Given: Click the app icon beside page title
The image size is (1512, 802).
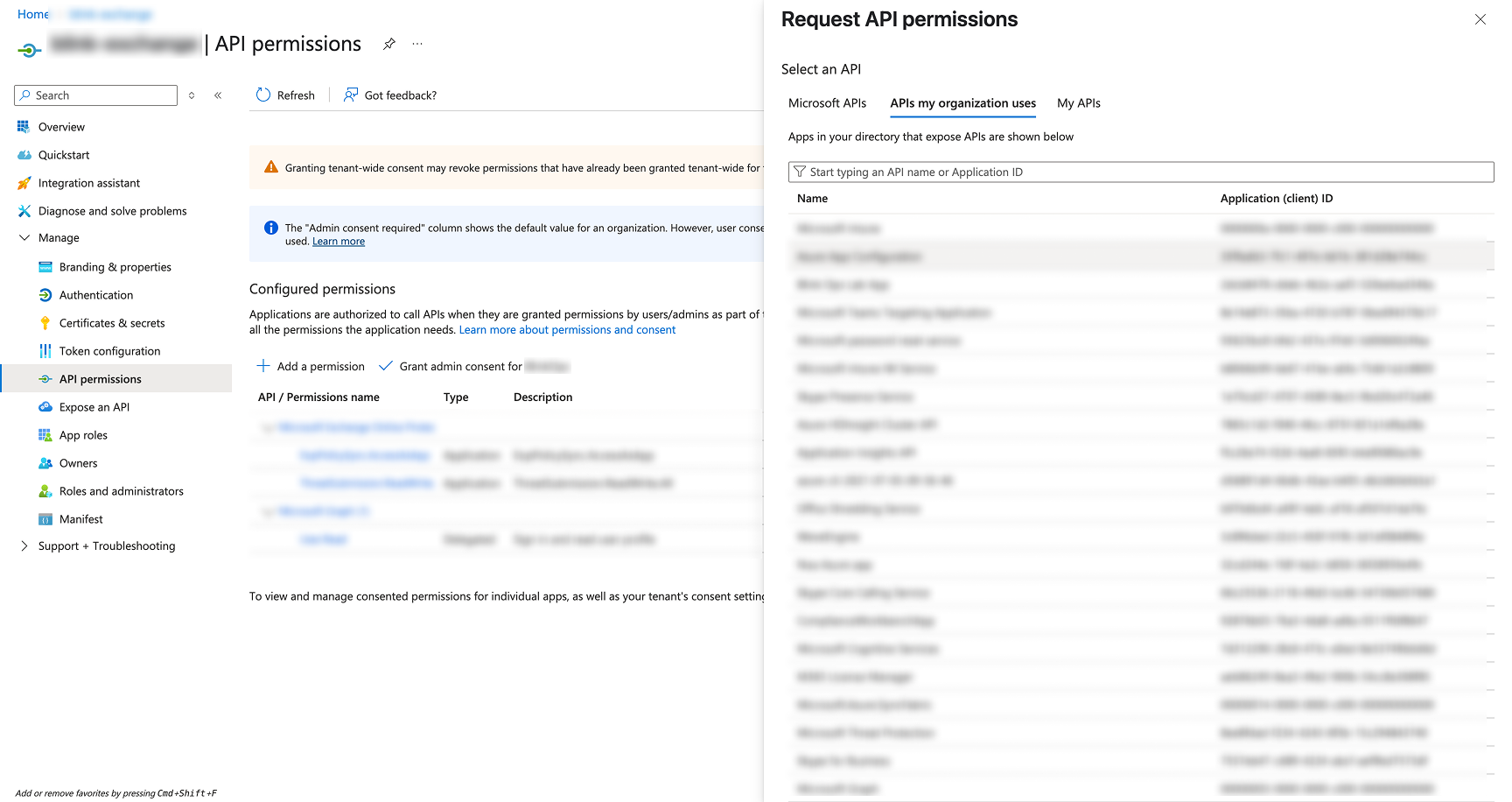Looking at the screenshot, I should pyautogui.click(x=29, y=50).
